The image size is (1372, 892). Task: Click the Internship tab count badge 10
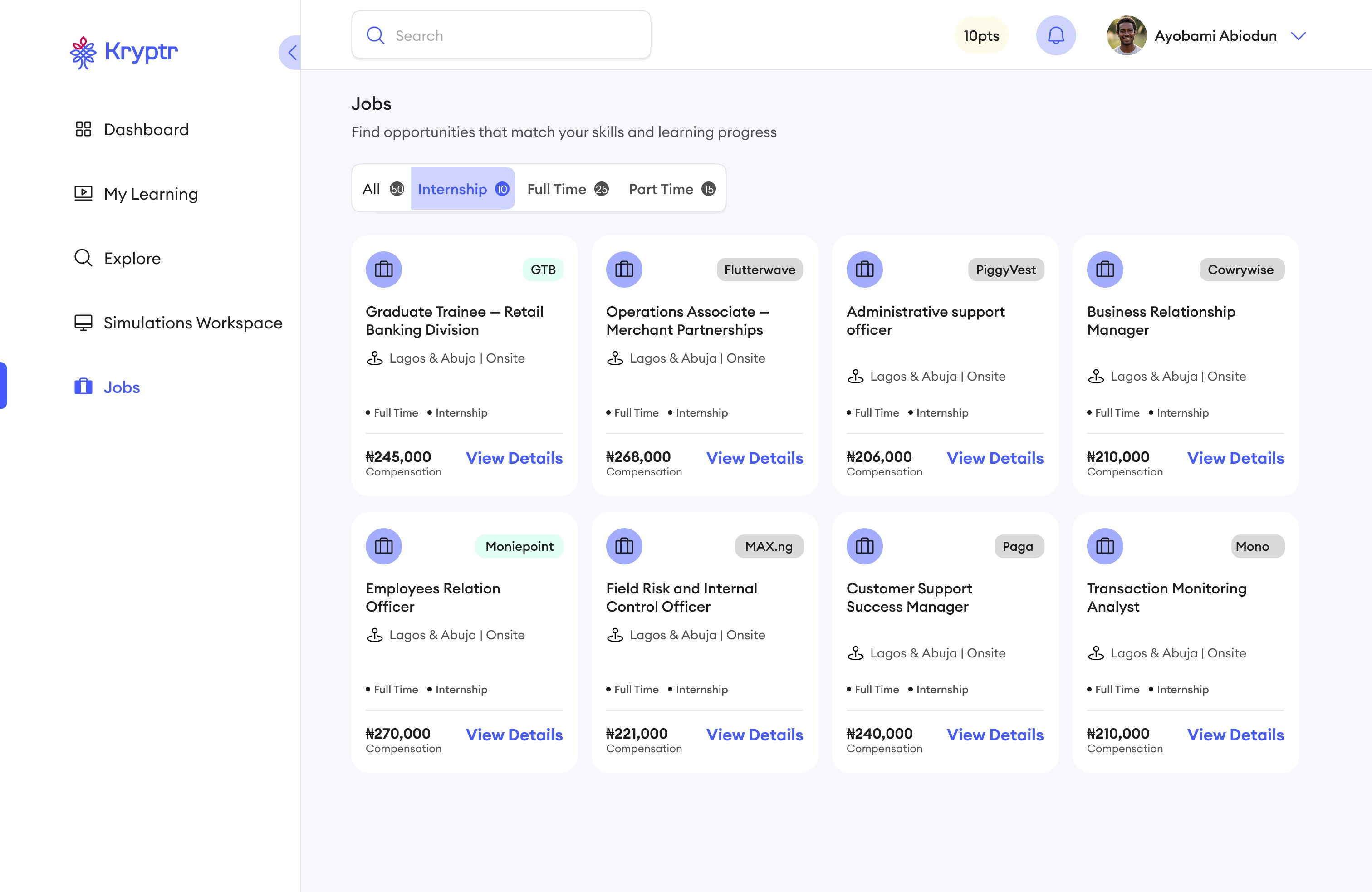click(501, 189)
